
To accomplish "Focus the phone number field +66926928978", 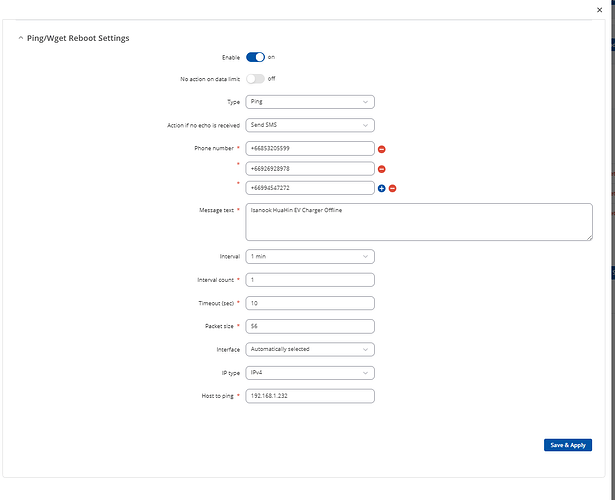I will tap(310, 169).
